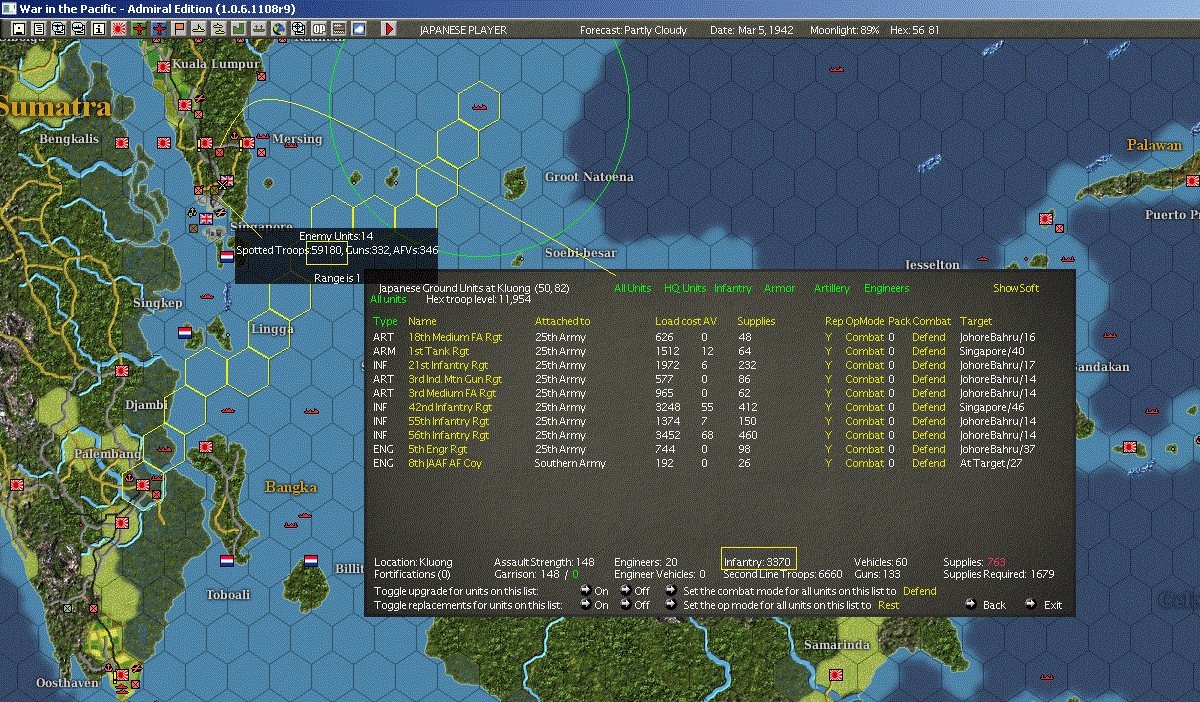
Task: Click the green 'All units' label under title
Action: click(388, 298)
